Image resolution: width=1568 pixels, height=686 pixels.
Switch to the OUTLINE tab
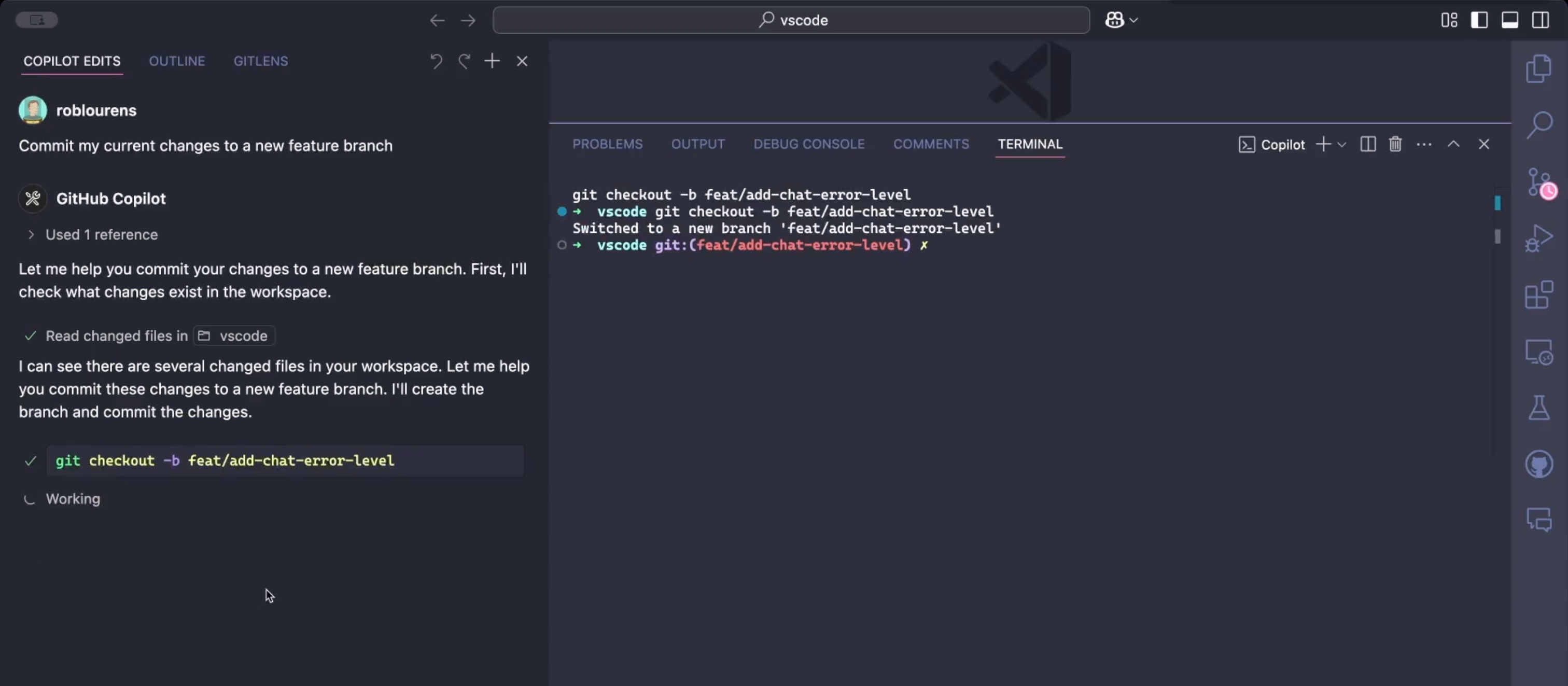pos(176,61)
